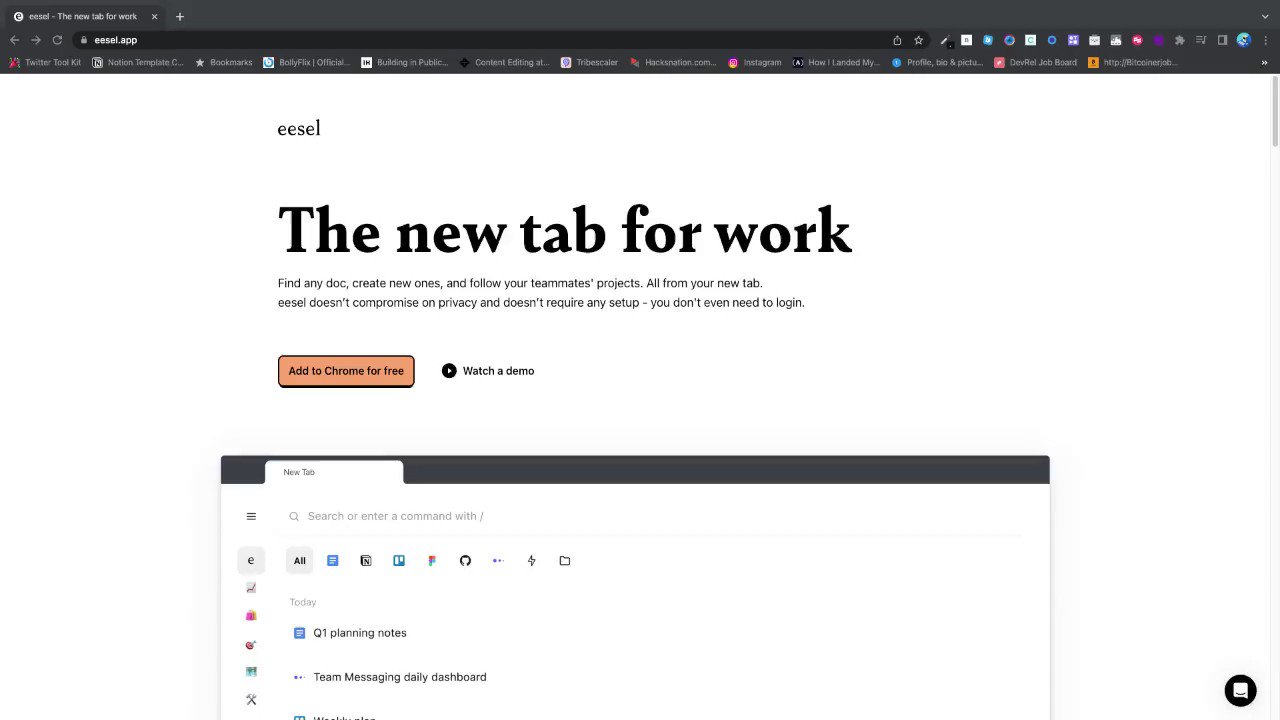
Task: Toggle the All results filter
Action: [x=299, y=560]
